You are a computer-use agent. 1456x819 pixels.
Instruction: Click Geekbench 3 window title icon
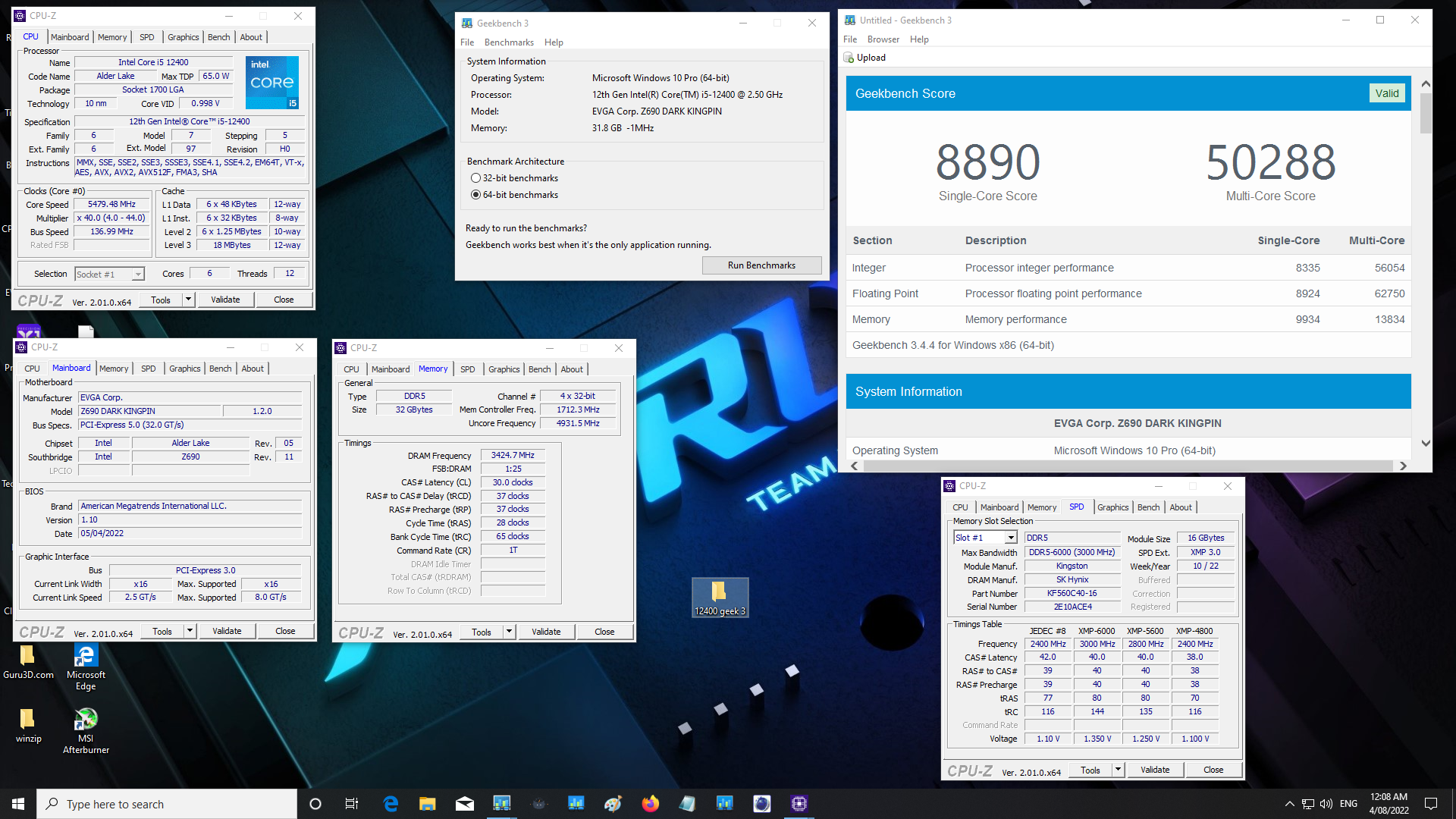point(467,24)
